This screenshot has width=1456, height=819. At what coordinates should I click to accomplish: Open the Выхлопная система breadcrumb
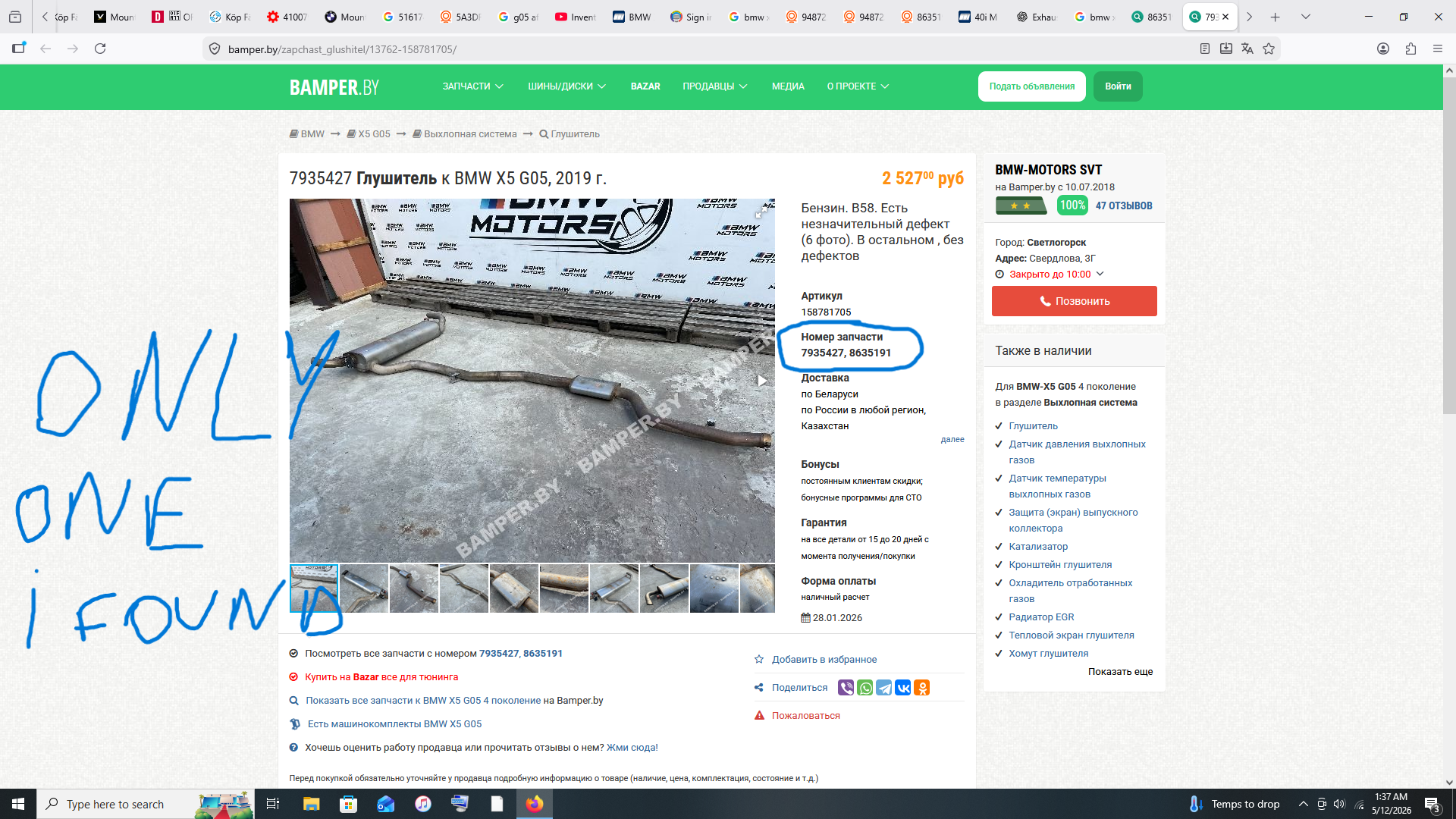[464, 134]
